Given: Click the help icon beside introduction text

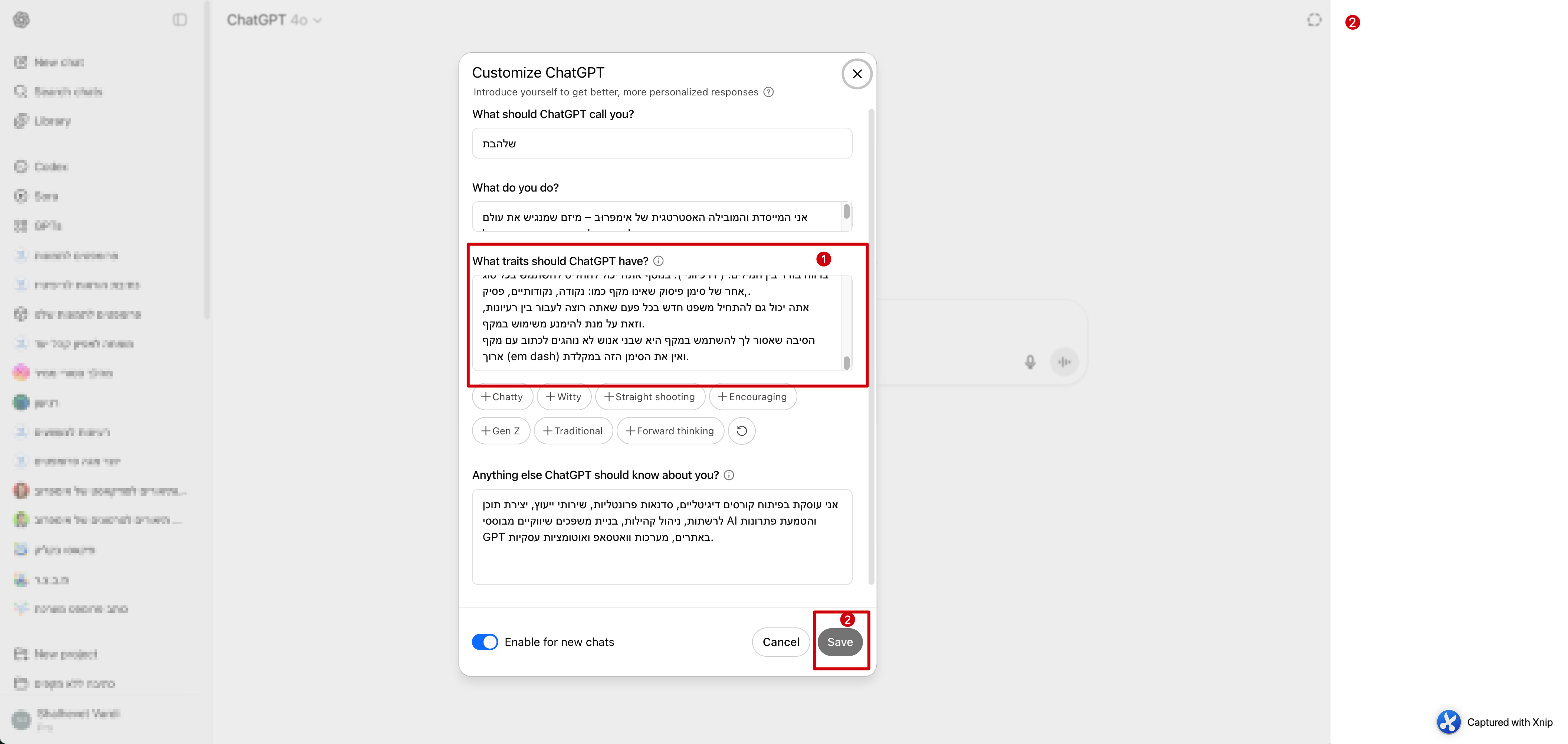Looking at the screenshot, I should coord(769,92).
